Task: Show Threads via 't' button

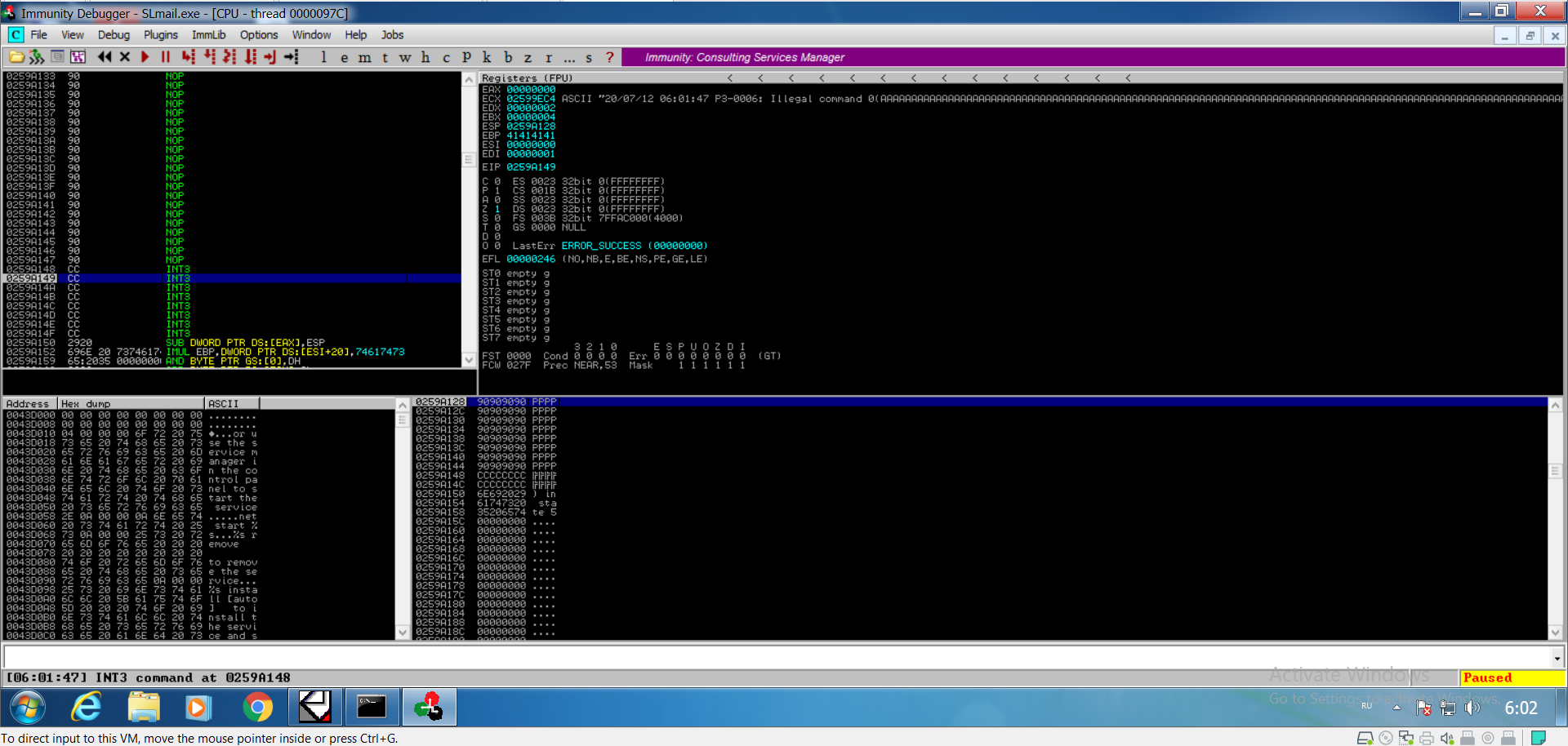Action: [385, 57]
